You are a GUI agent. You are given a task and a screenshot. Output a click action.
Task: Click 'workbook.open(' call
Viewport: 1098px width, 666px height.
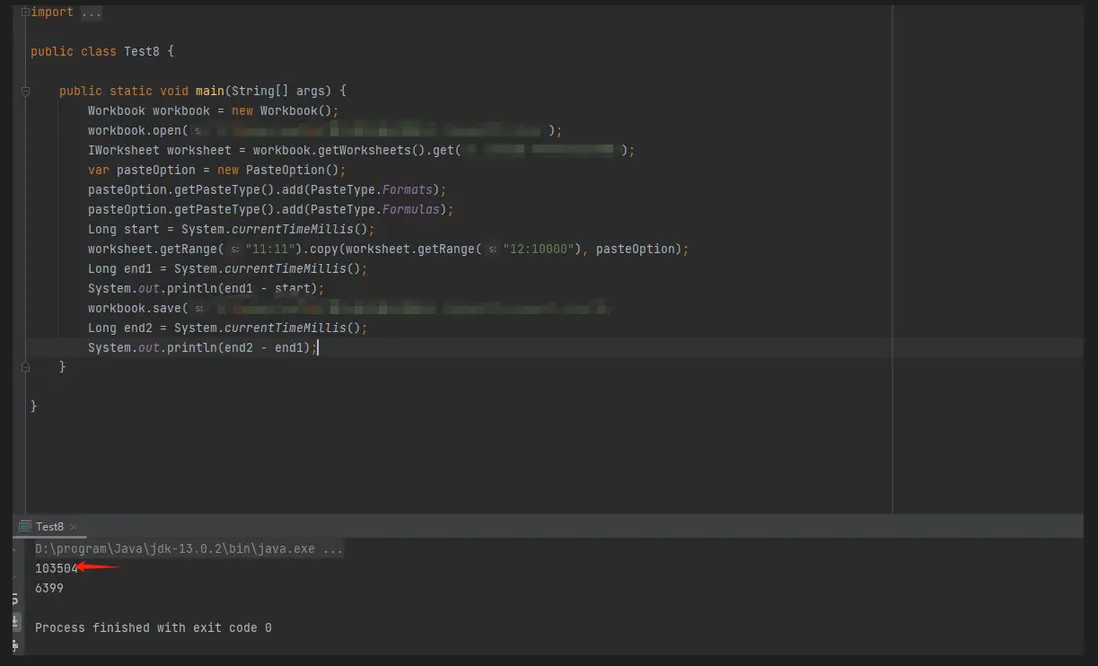tap(137, 131)
